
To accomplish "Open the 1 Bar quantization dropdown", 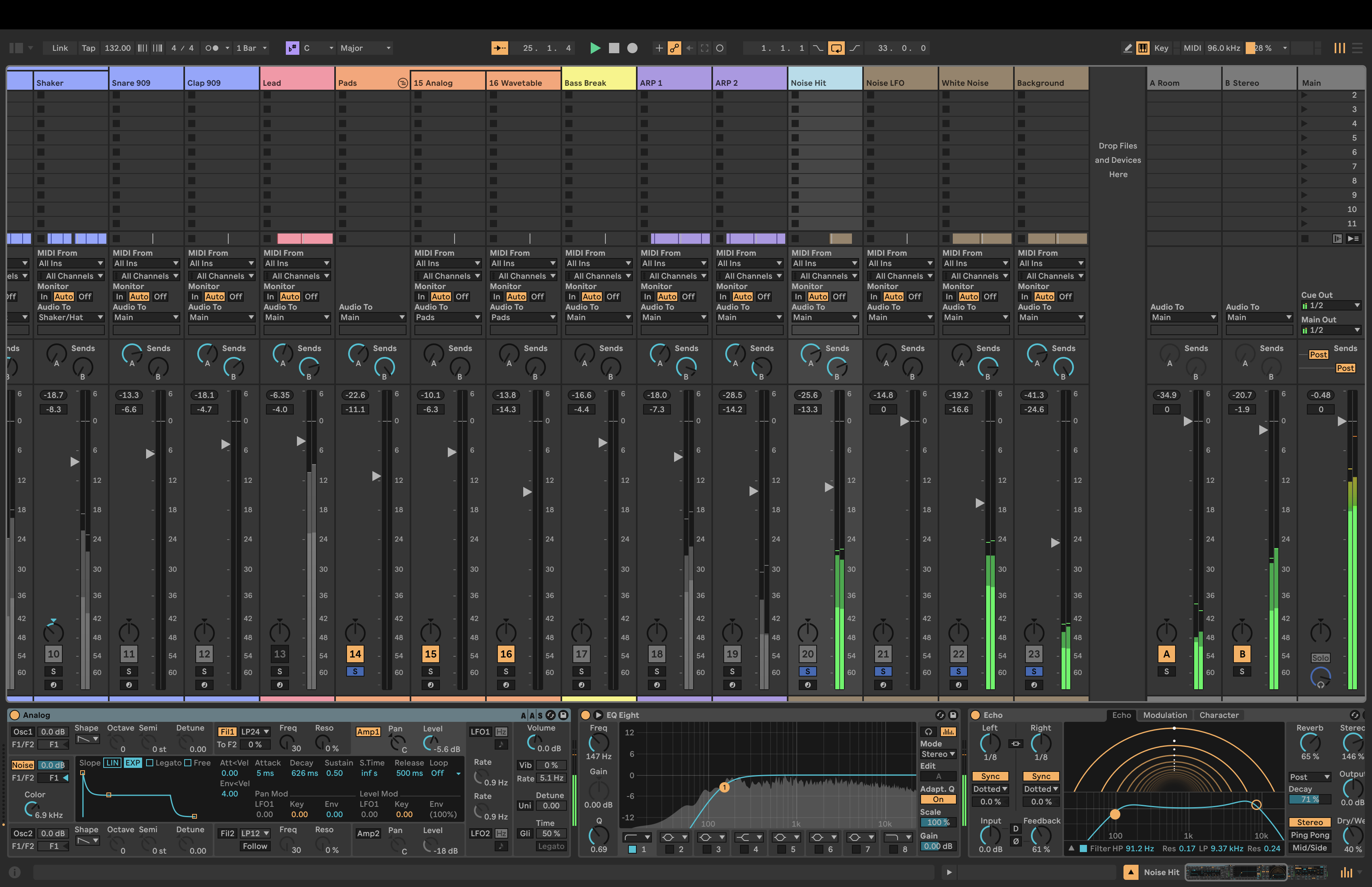I will tap(252, 48).
